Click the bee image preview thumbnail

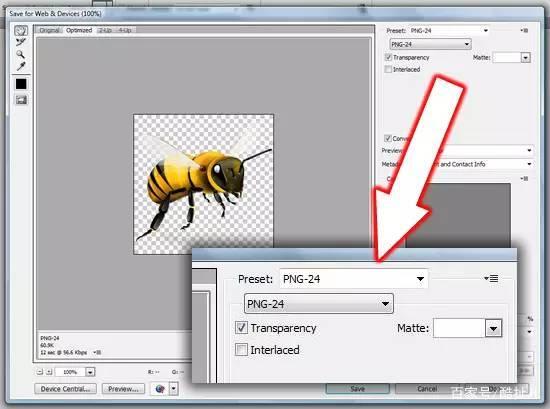pos(203,184)
